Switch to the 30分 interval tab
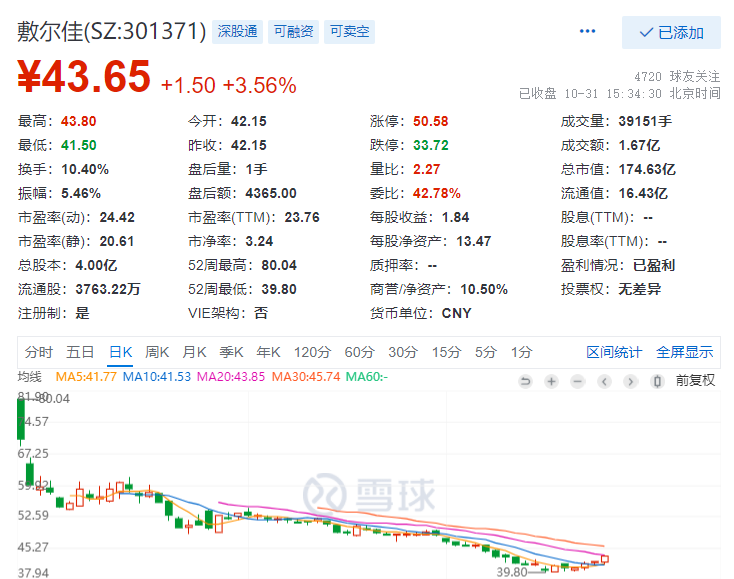Screen dimensions: 734x579 (x=403, y=352)
